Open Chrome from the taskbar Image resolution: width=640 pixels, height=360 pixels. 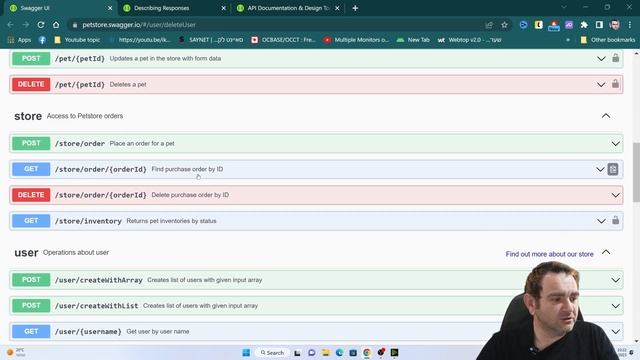(367, 352)
